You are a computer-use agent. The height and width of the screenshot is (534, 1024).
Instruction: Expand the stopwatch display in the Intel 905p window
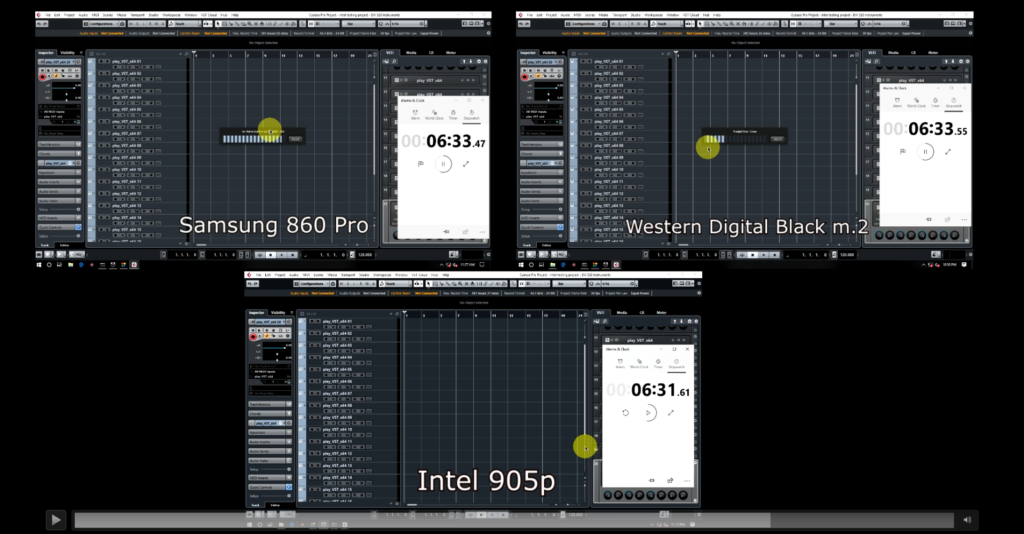pos(671,413)
